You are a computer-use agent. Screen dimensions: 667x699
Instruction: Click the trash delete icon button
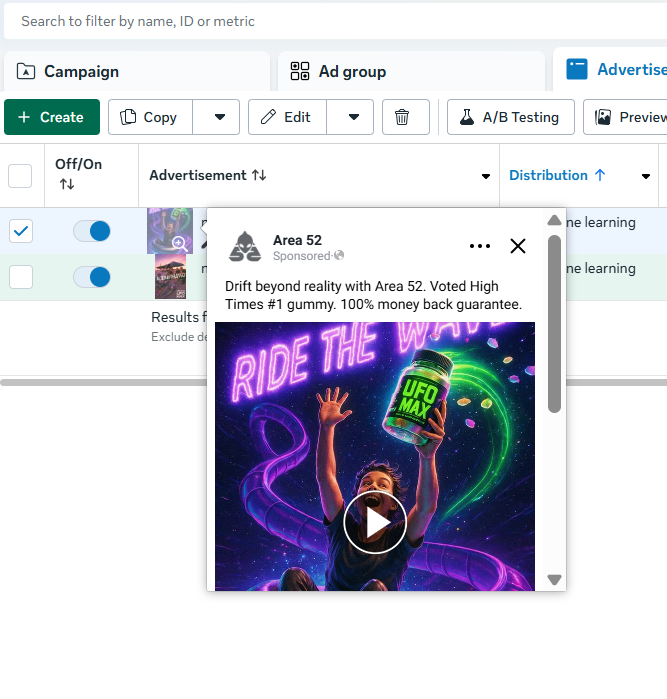tap(405, 117)
